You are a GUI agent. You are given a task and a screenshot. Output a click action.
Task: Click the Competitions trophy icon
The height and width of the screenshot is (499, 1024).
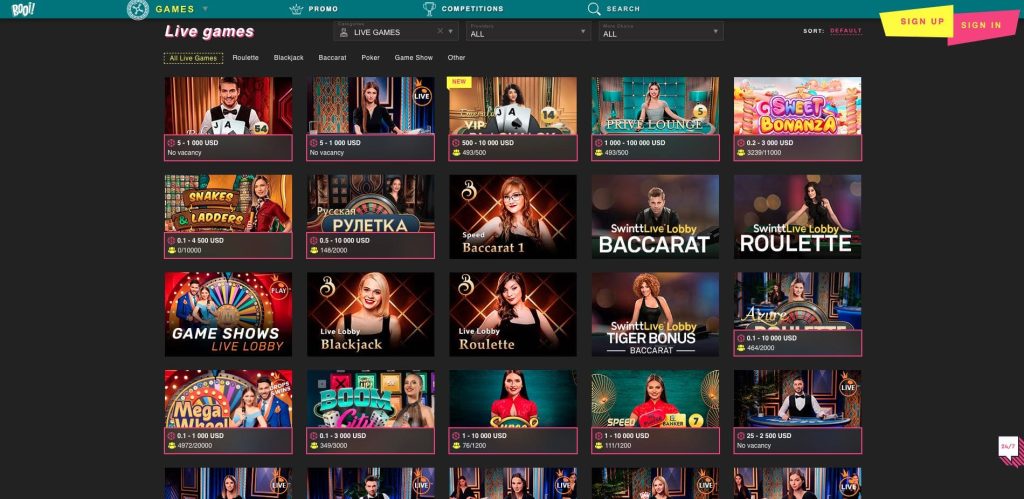(429, 9)
